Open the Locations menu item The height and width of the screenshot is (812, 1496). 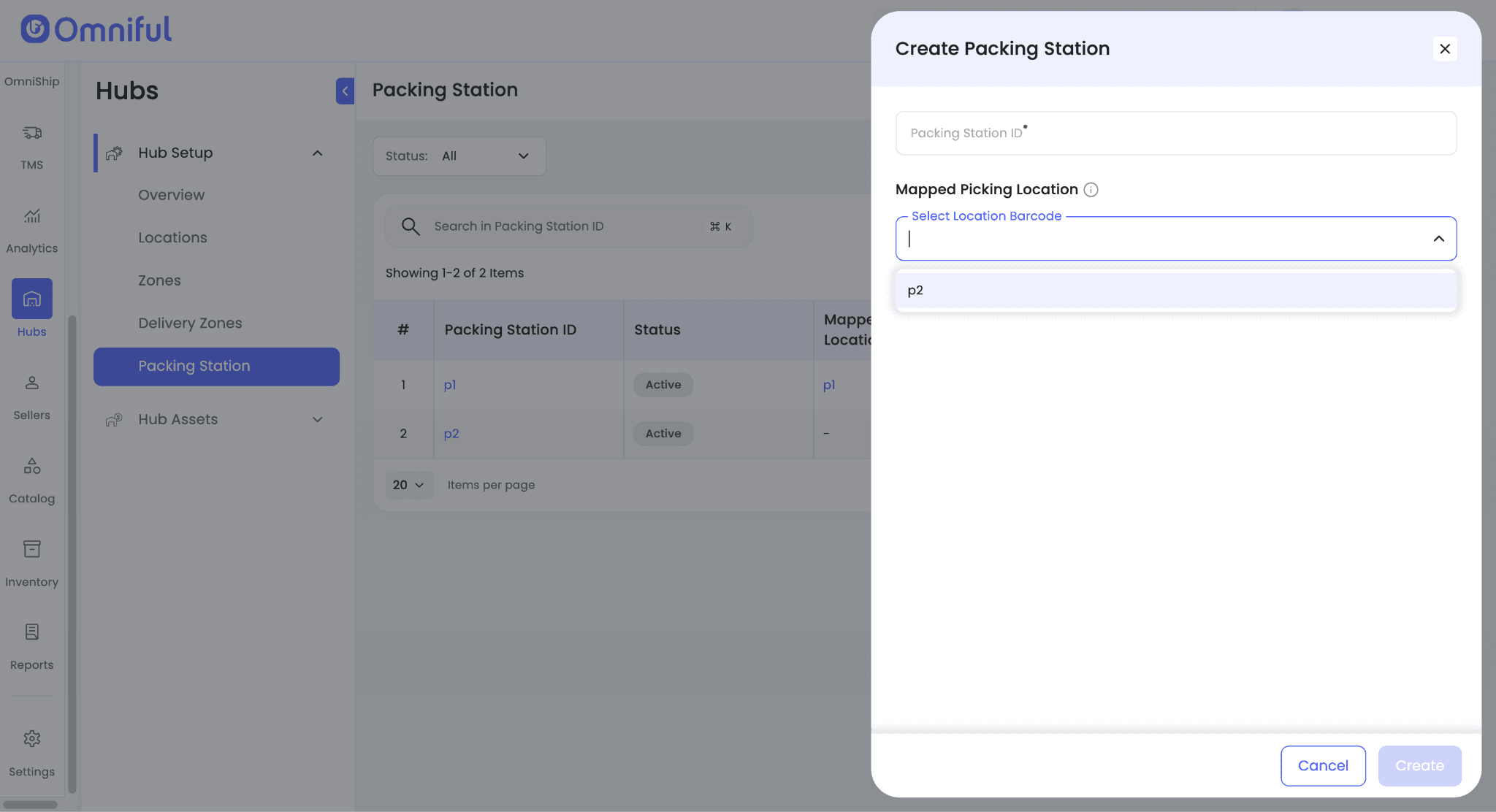[172, 237]
